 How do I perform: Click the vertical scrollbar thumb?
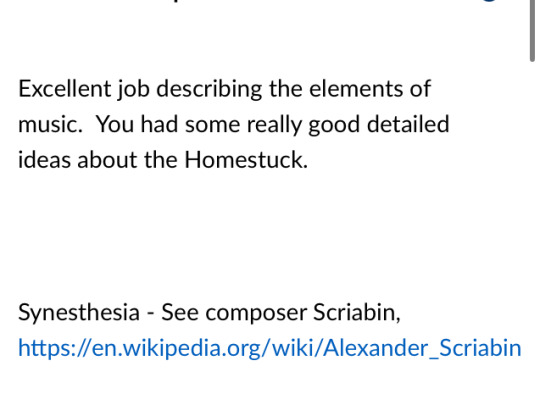pos(532,31)
